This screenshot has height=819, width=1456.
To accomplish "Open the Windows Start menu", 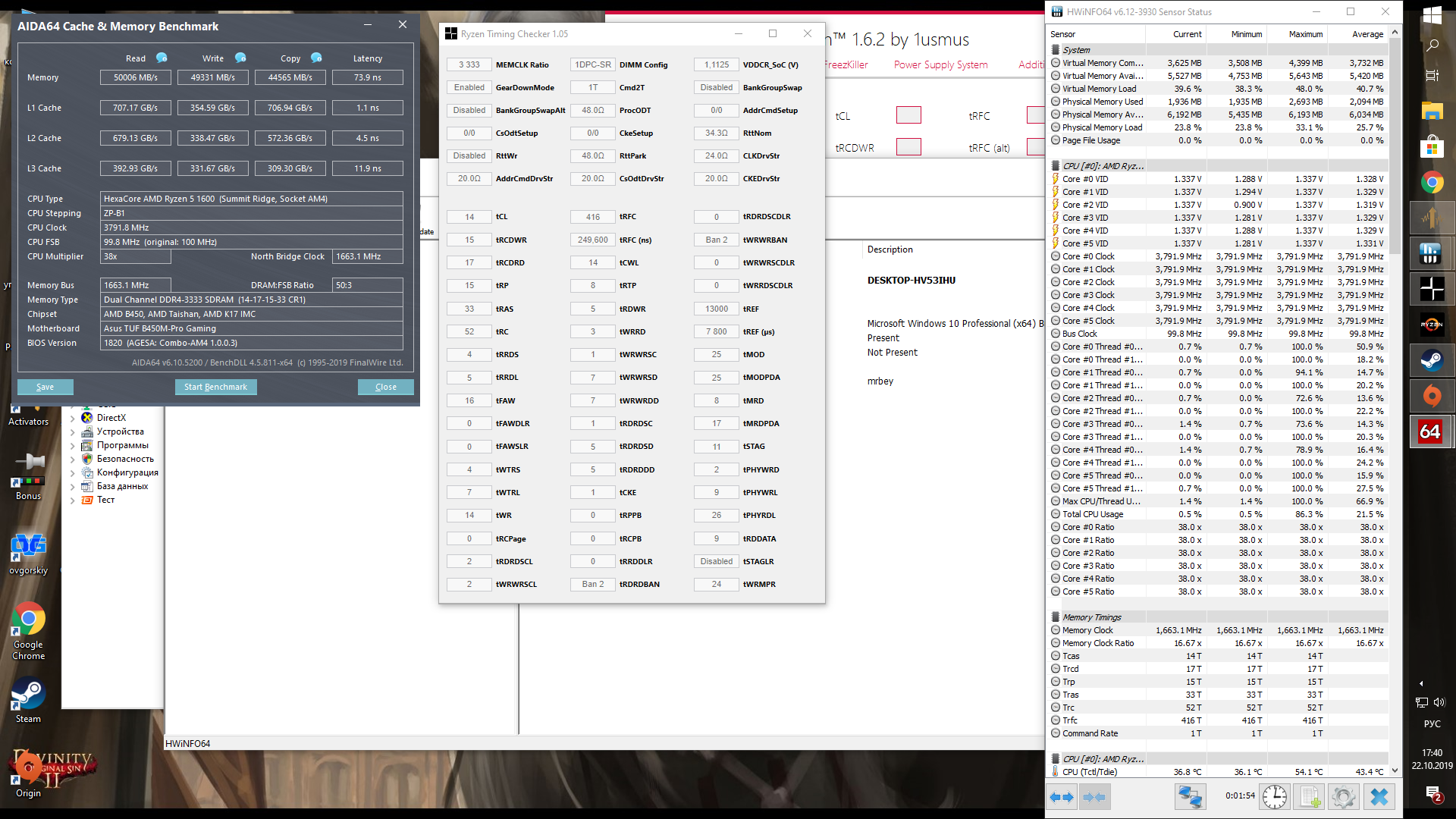I will [1432, 15].
